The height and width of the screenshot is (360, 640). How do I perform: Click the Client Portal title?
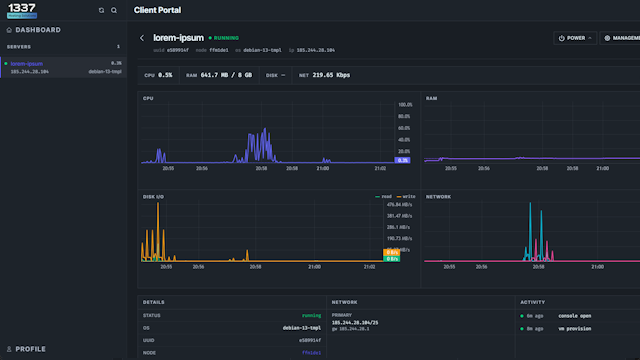[x=157, y=10]
